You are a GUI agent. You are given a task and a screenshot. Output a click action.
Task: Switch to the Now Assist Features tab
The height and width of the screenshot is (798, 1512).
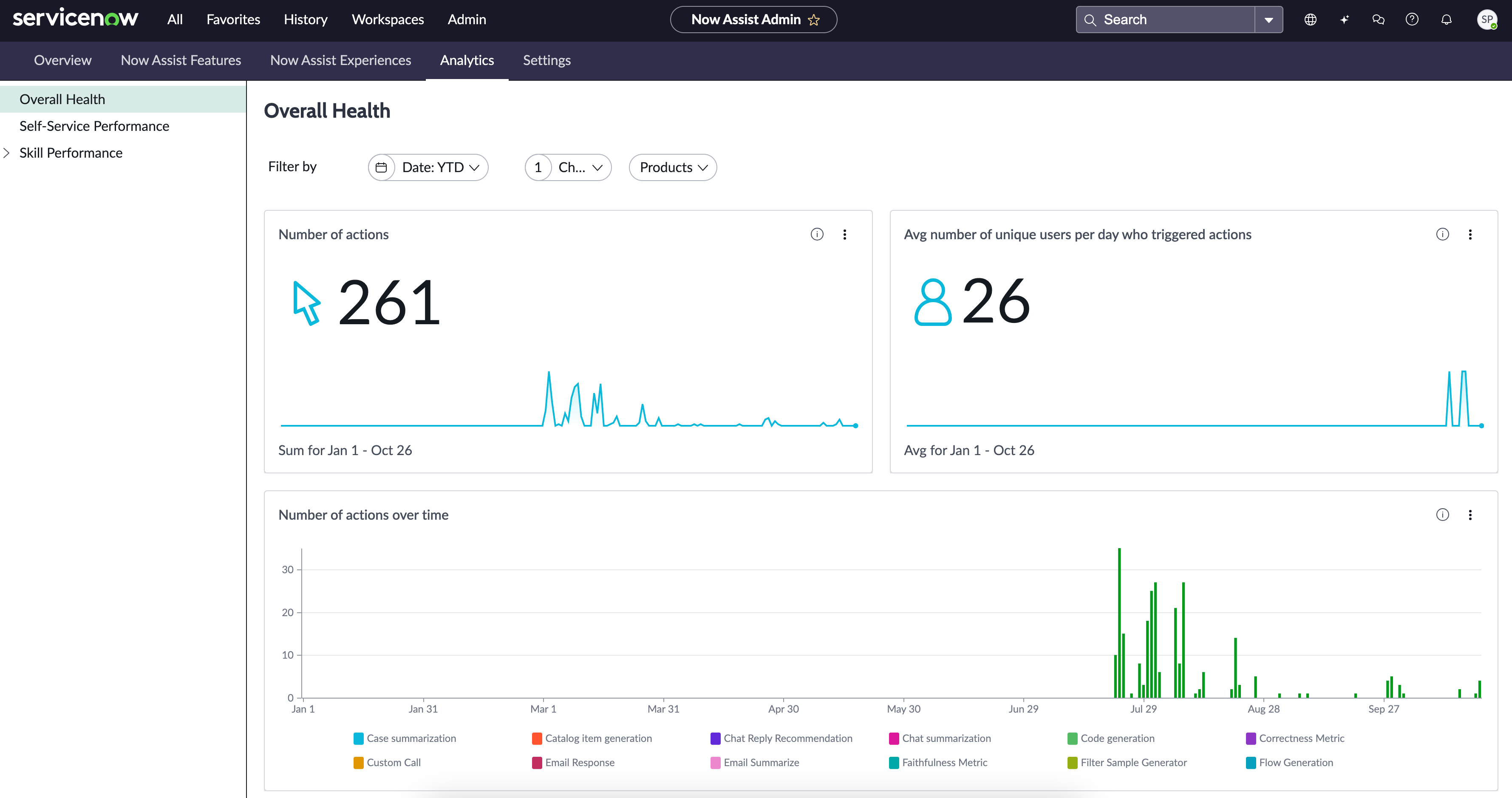pyautogui.click(x=181, y=60)
